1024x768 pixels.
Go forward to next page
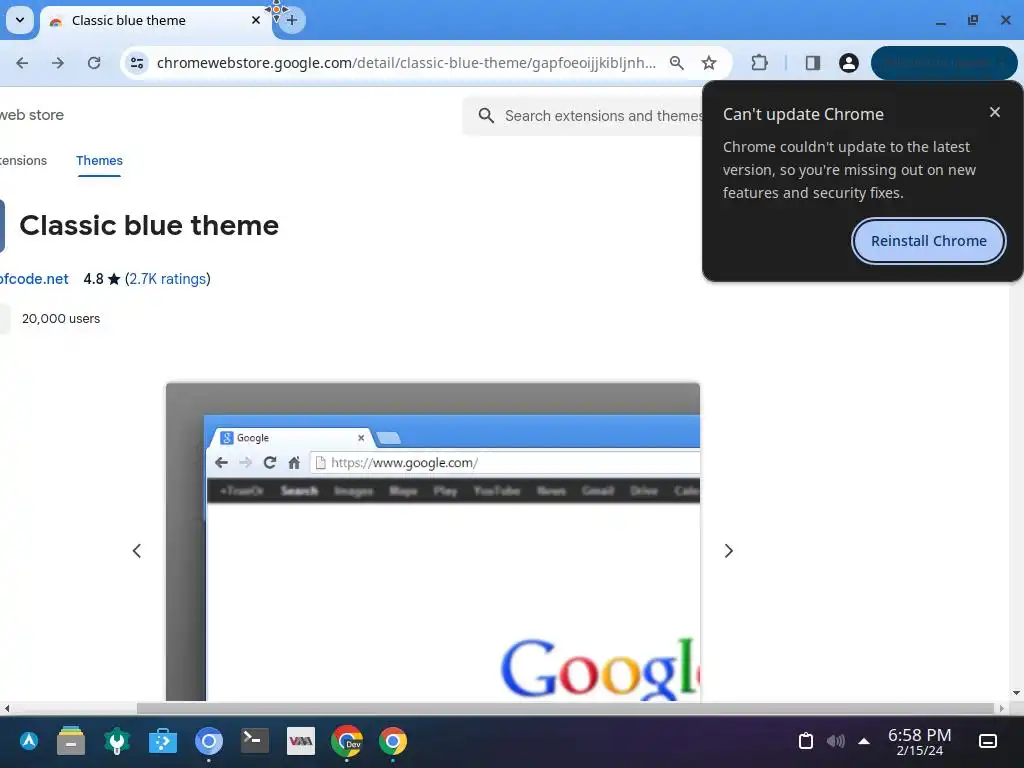click(x=58, y=63)
